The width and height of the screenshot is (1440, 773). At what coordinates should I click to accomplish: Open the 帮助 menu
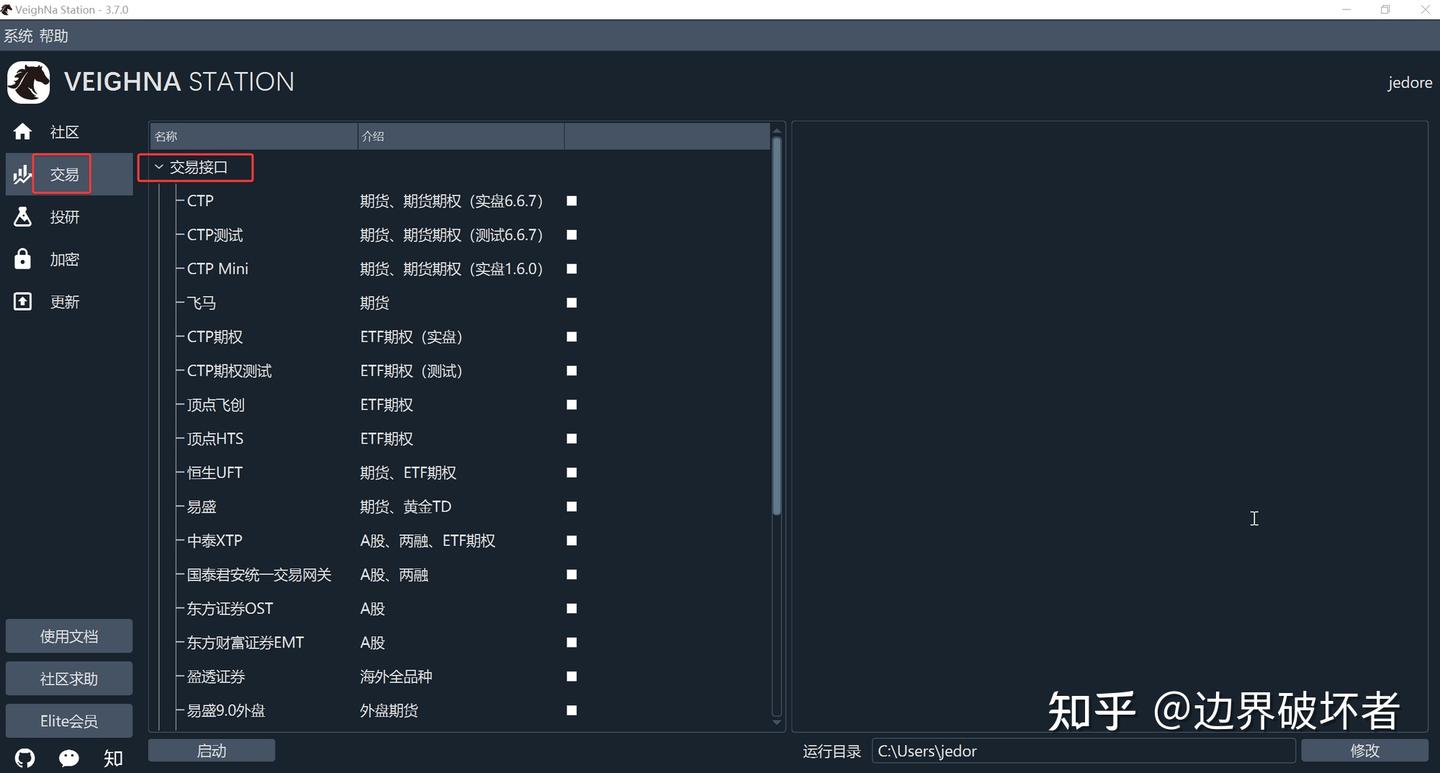tap(54, 35)
